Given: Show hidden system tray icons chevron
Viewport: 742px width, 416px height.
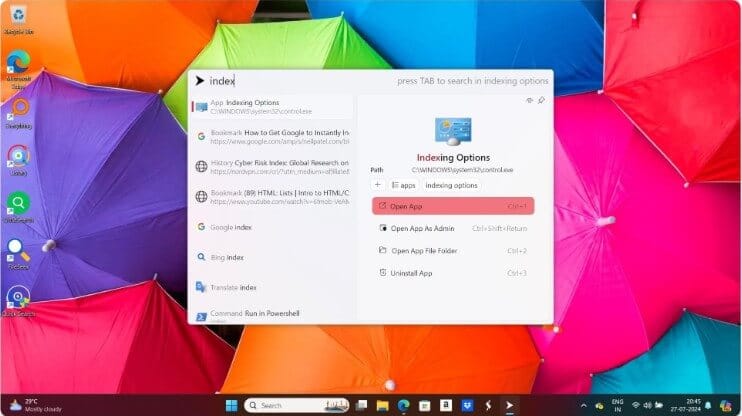Looking at the screenshot, I should coord(583,406).
